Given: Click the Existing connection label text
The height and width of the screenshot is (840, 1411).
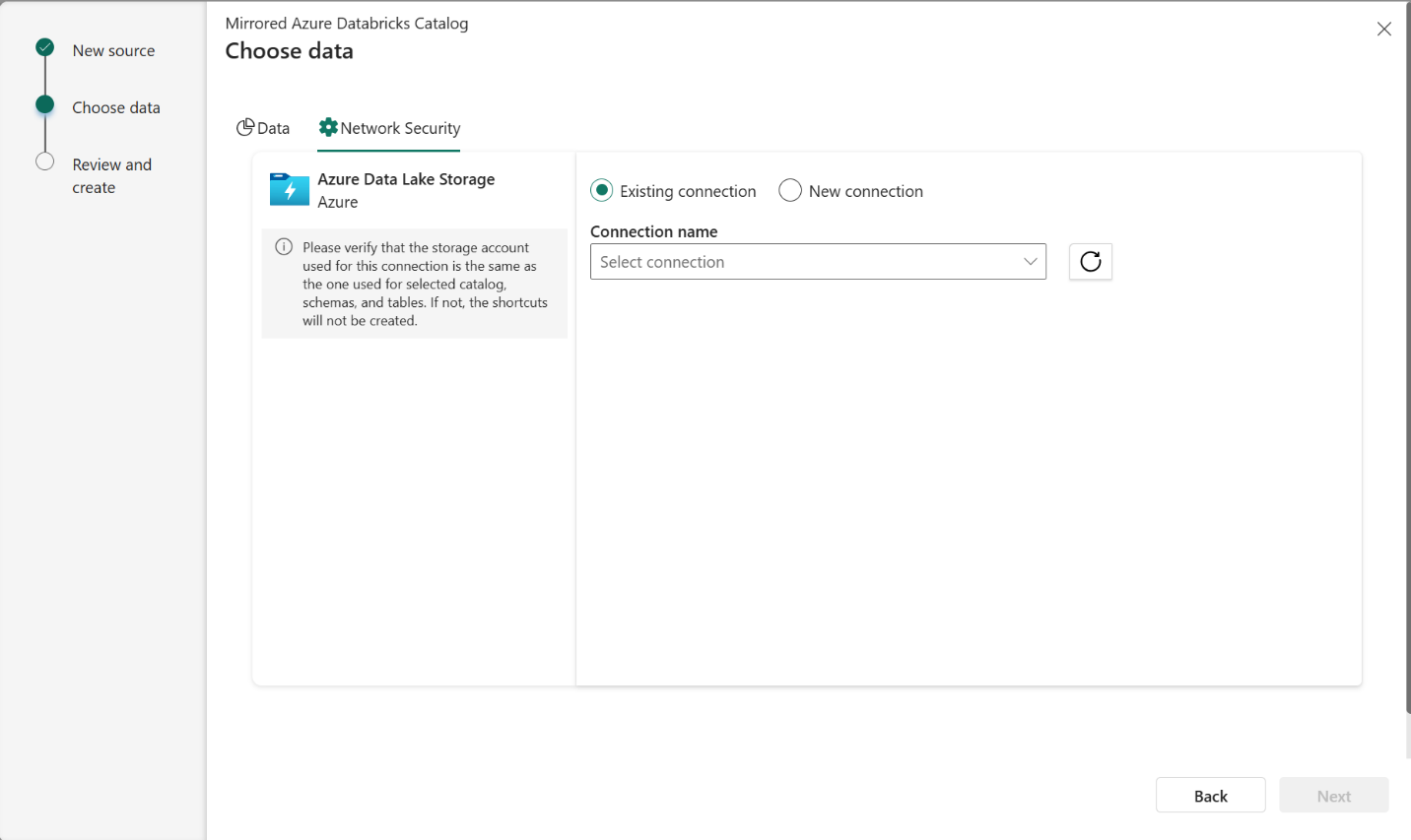Looking at the screenshot, I should coord(688,191).
